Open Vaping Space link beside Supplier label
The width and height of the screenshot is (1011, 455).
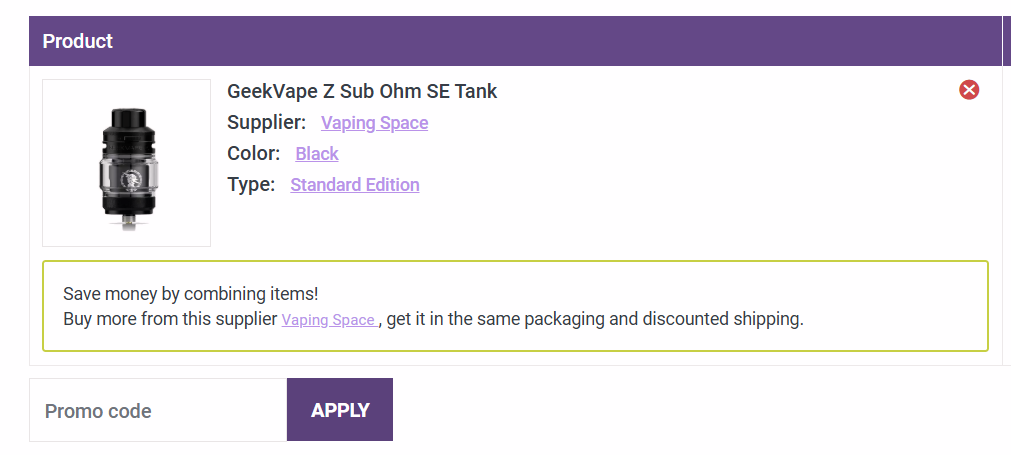pyautogui.click(x=374, y=123)
